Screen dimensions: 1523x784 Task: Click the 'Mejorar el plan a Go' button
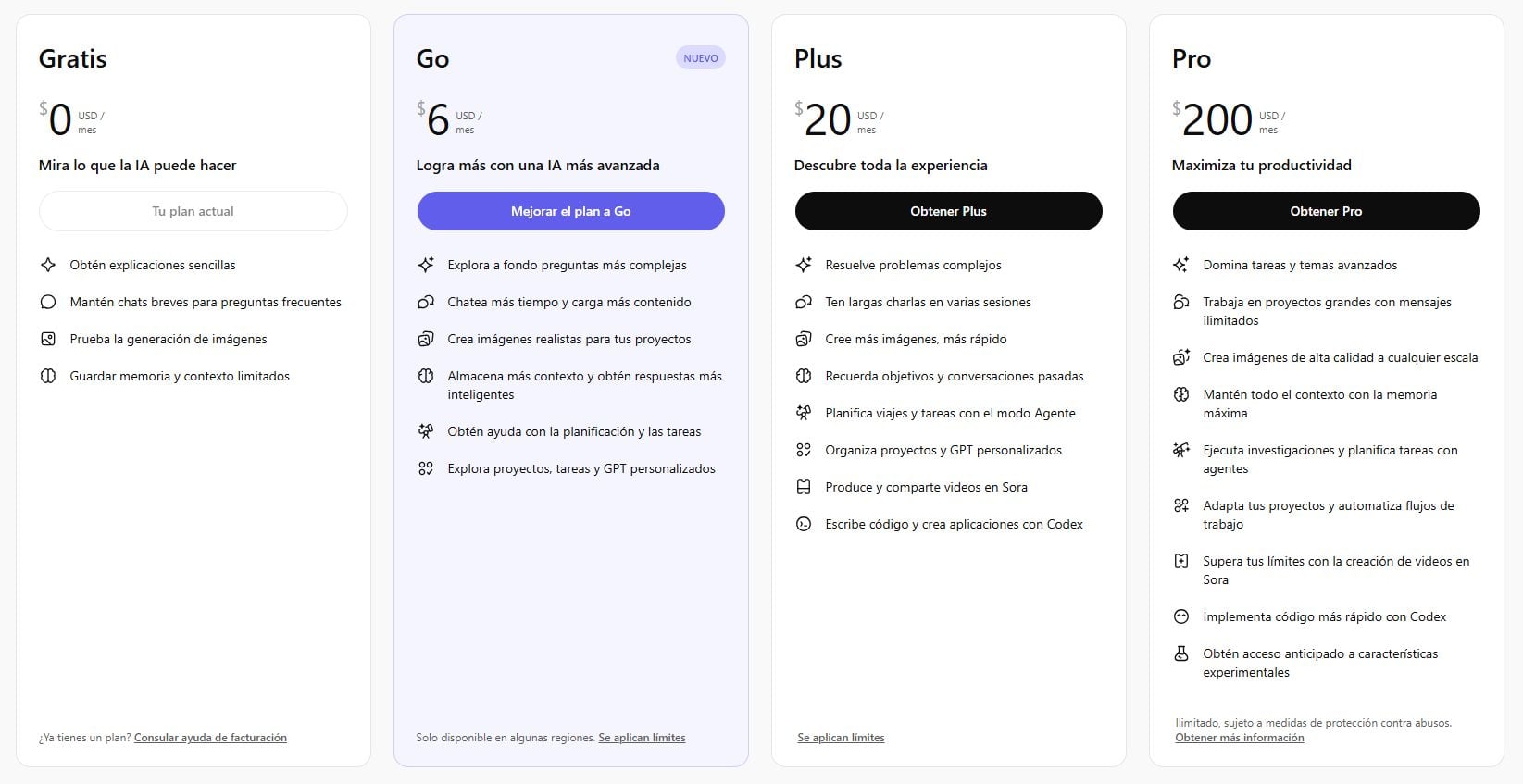(x=570, y=211)
